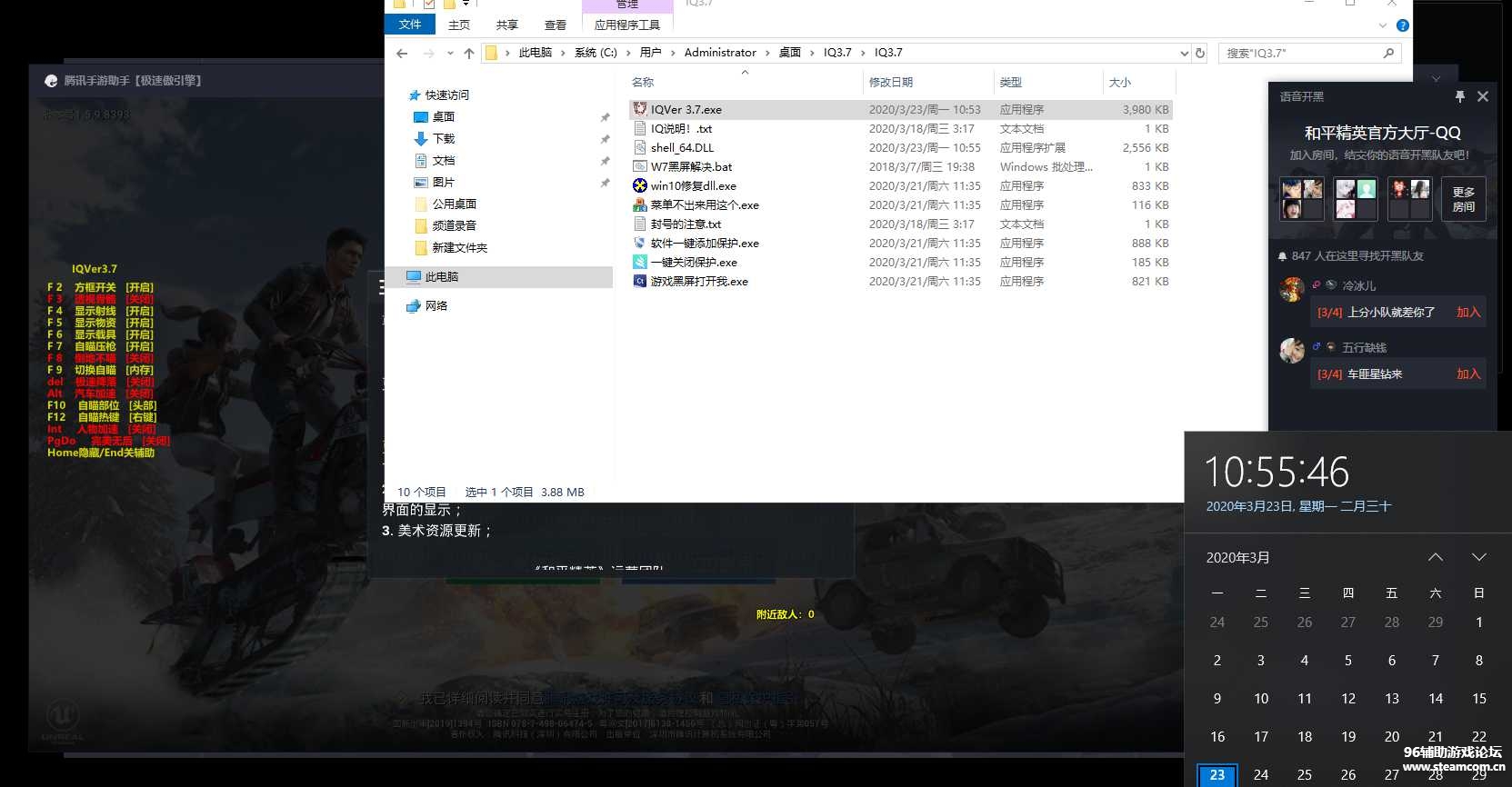Click Administrator breadcrumb in address bar
1512x787 pixels.
point(720,53)
